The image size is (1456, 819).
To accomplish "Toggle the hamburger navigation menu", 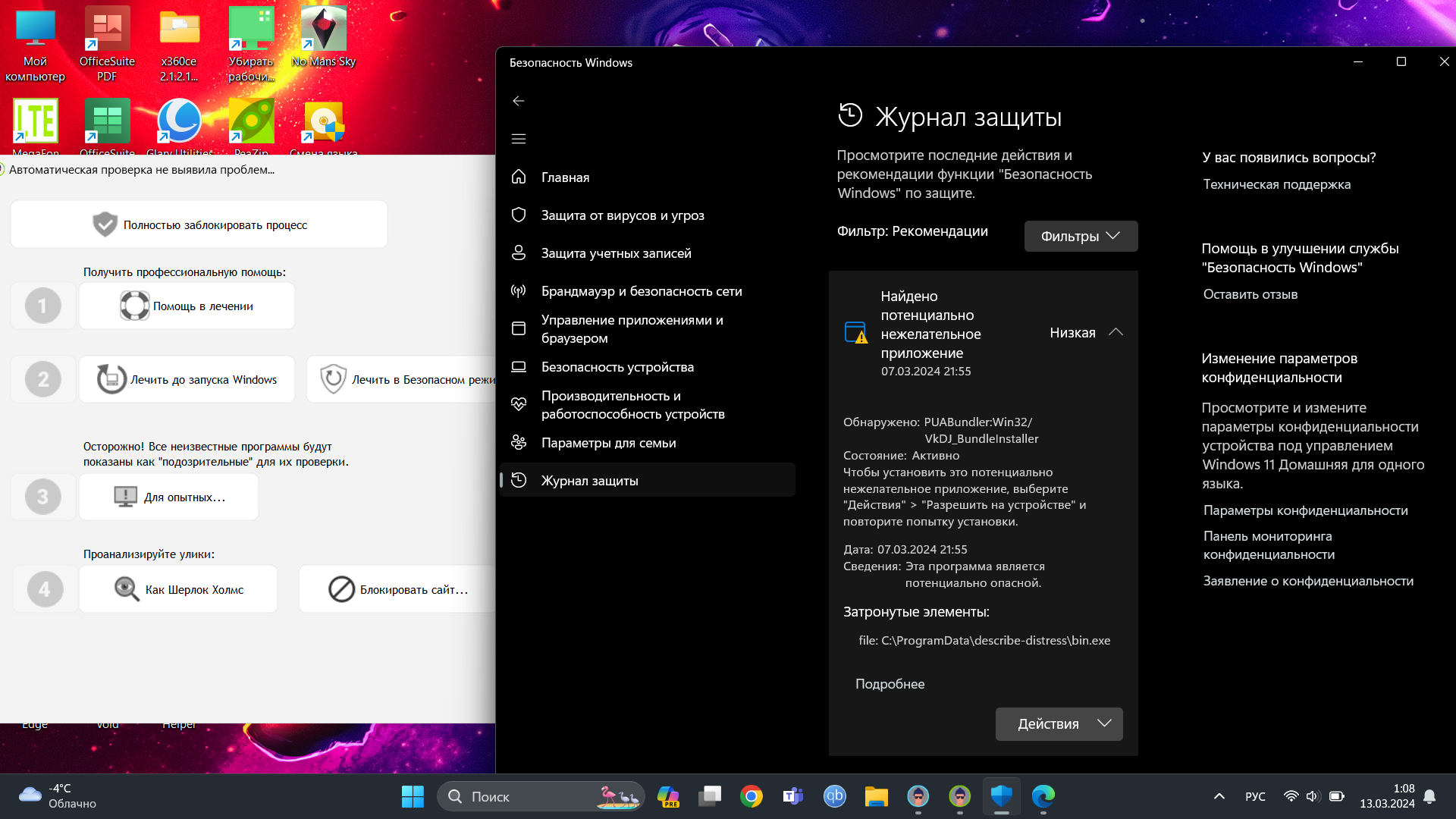I will pos(519,139).
